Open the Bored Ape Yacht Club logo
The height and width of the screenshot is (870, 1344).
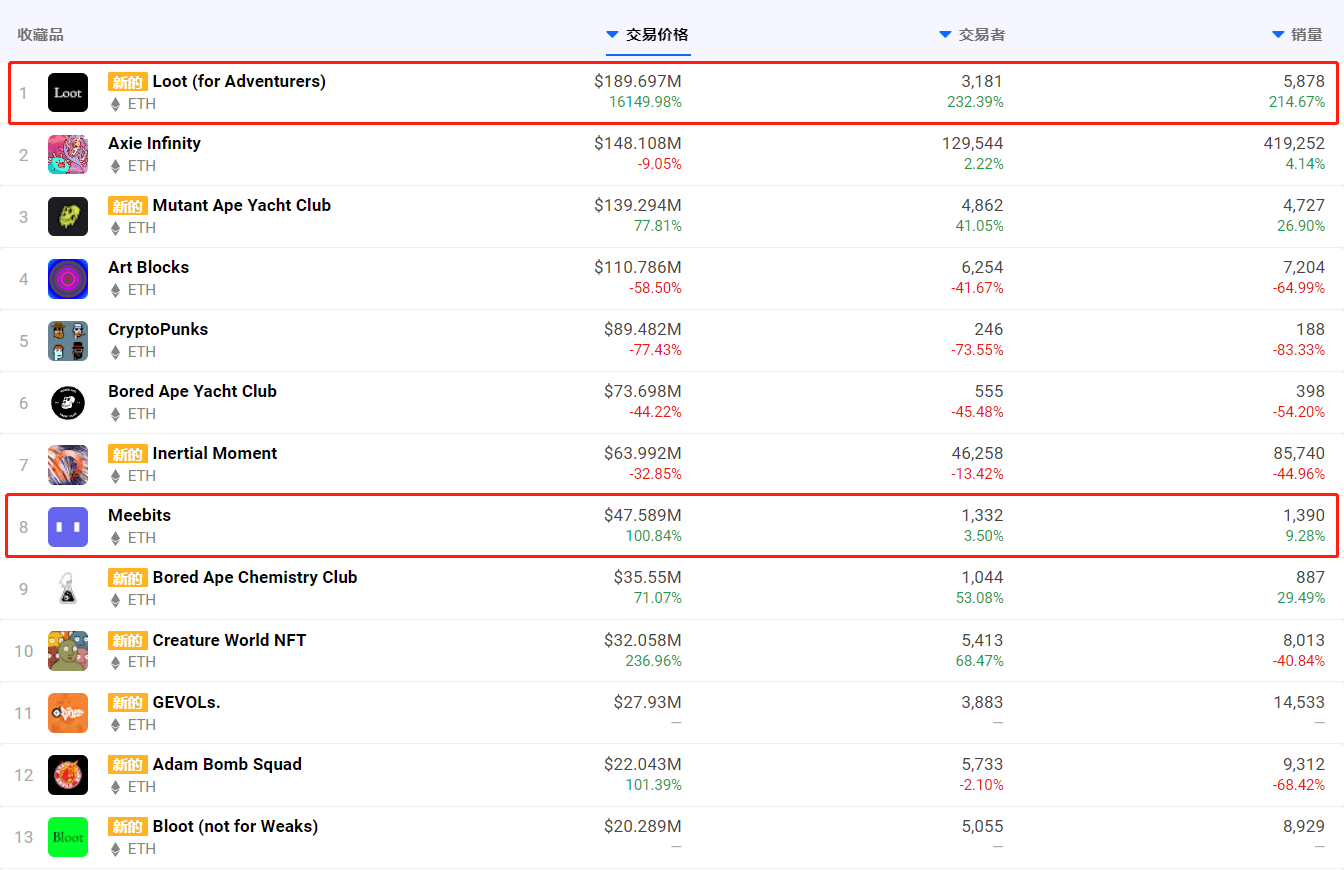click(68, 402)
